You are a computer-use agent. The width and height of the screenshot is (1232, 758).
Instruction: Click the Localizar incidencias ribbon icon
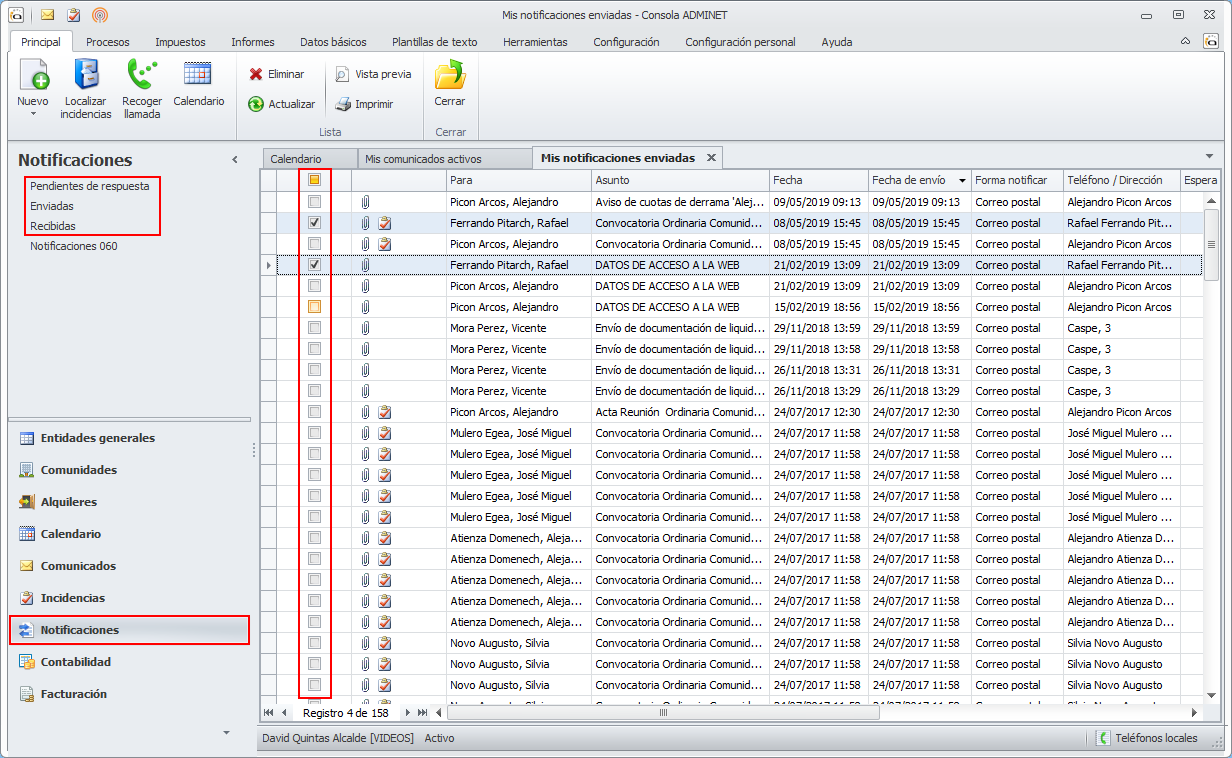point(86,76)
